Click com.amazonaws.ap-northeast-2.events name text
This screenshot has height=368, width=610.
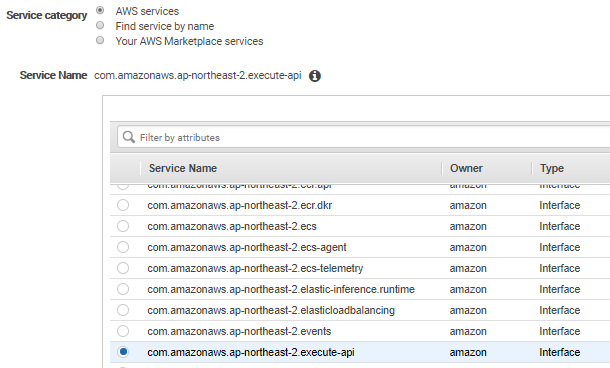(239, 331)
